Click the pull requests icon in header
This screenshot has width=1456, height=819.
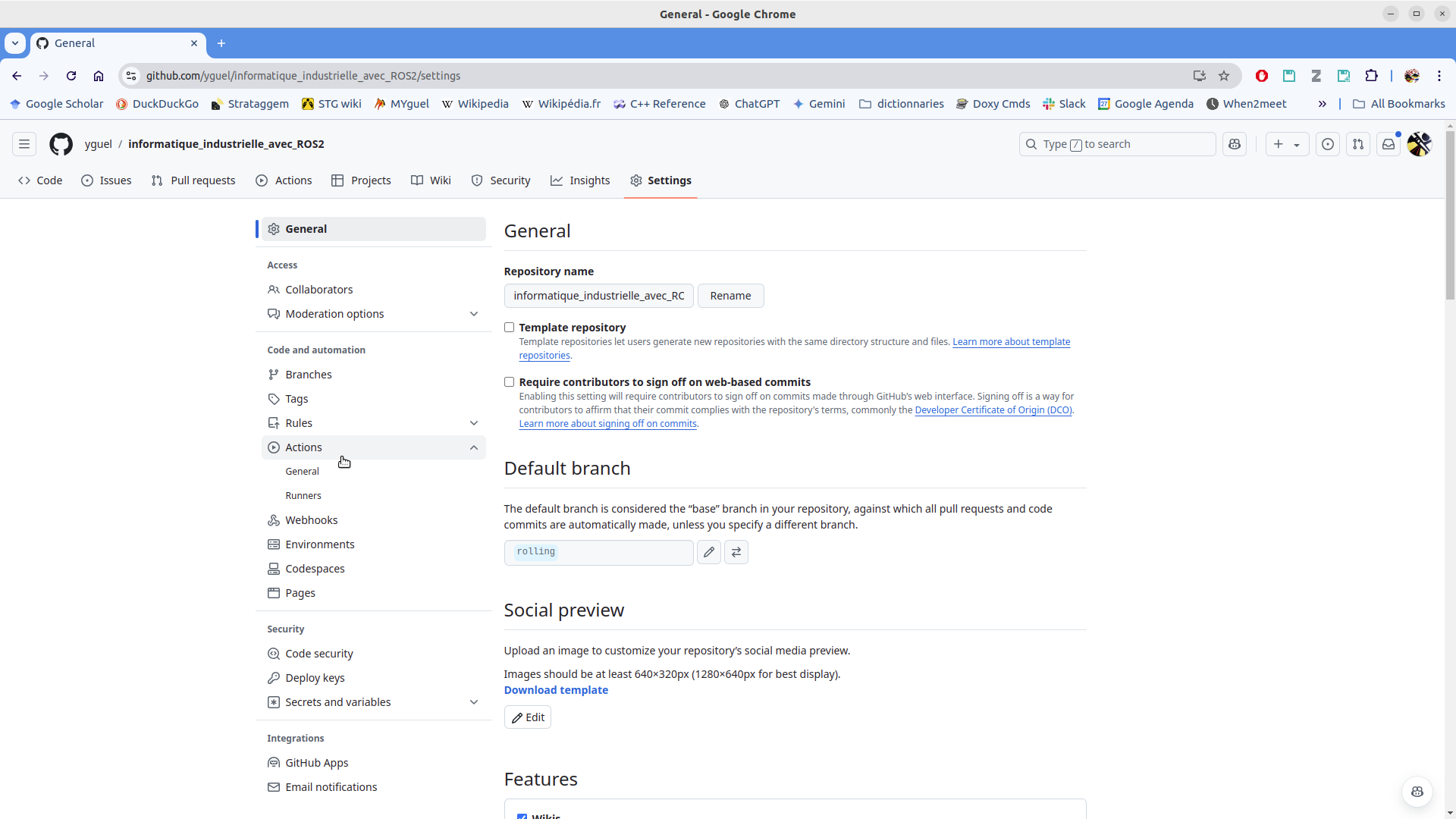(1358, 144)
